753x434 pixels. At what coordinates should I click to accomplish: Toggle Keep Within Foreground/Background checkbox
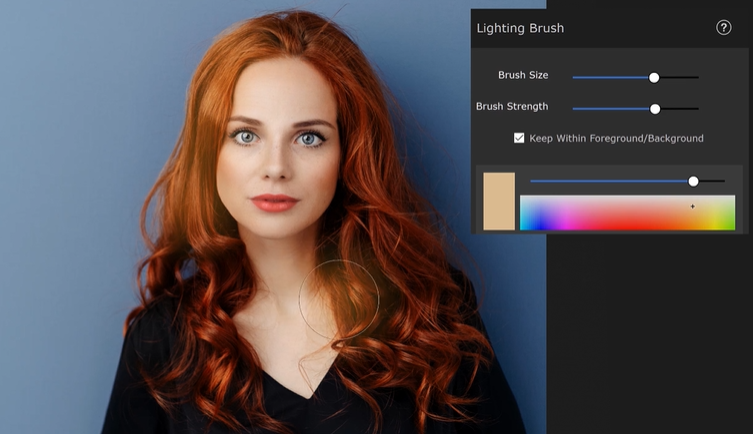click(519, 138)
